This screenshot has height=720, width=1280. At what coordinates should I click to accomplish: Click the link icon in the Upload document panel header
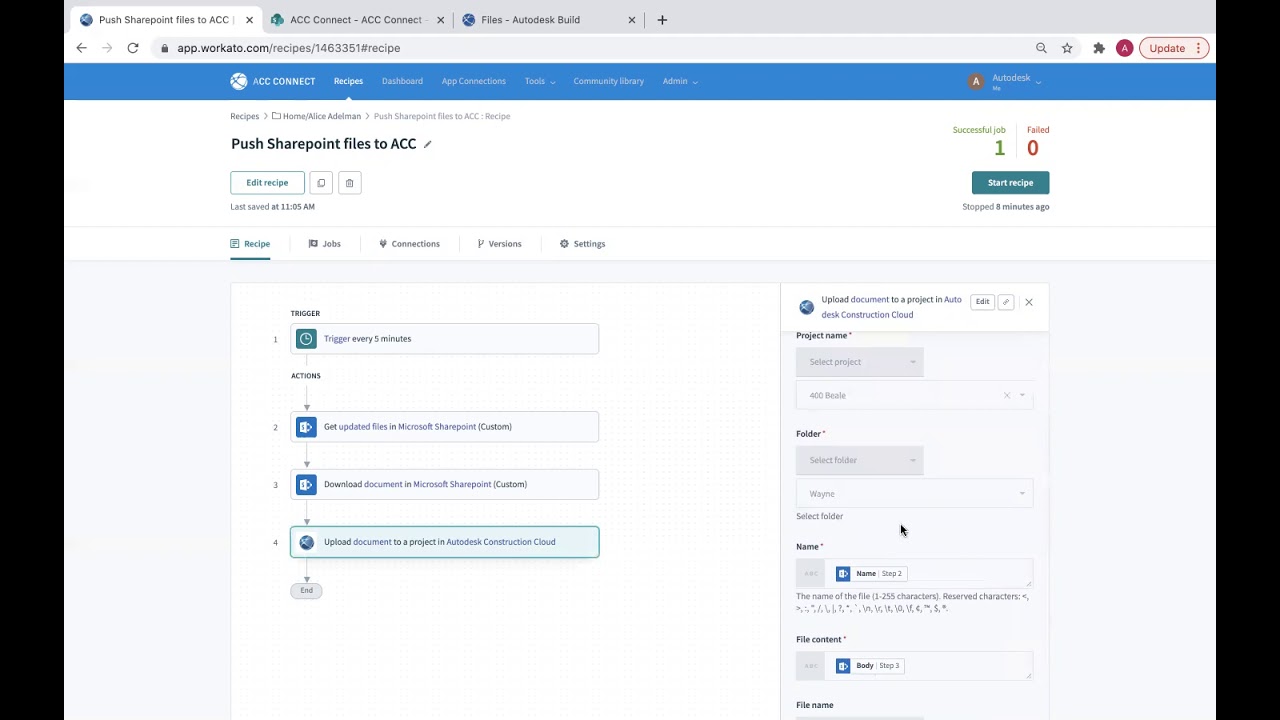click(x=1006, y=301)
